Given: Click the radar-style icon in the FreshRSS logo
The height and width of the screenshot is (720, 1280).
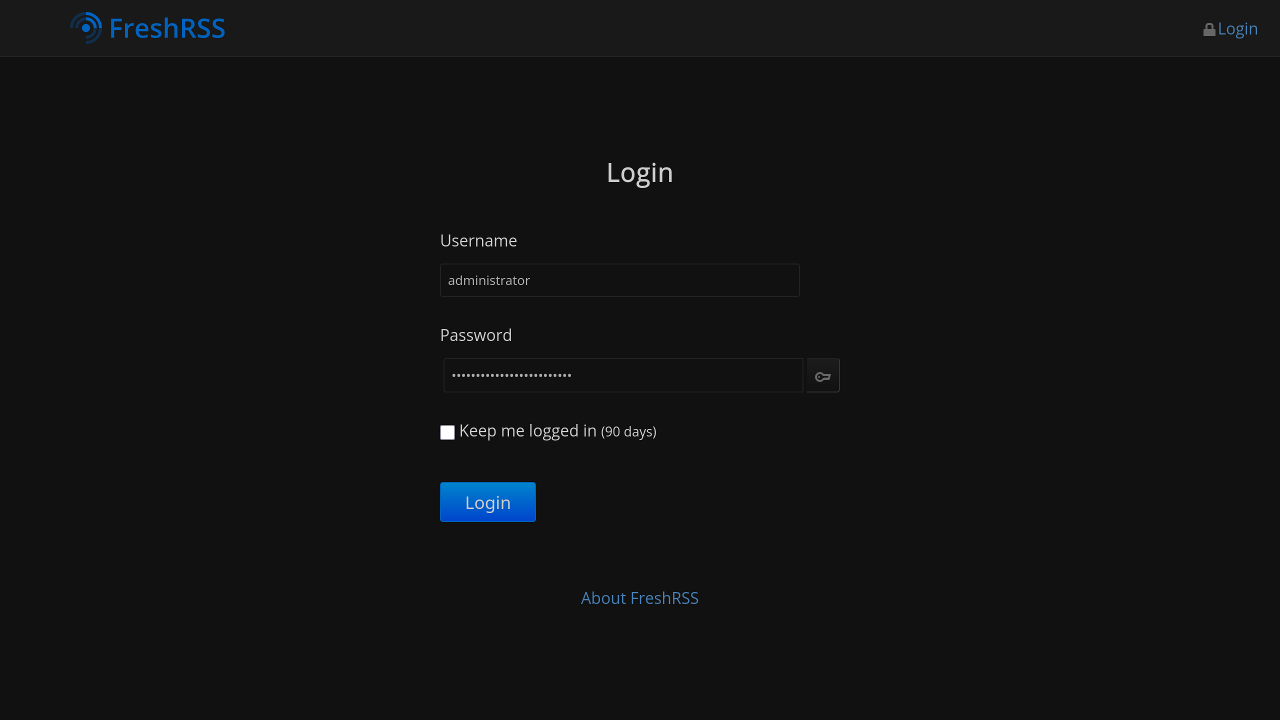Looking at the screenshot, I should click(x=86, y=28).
